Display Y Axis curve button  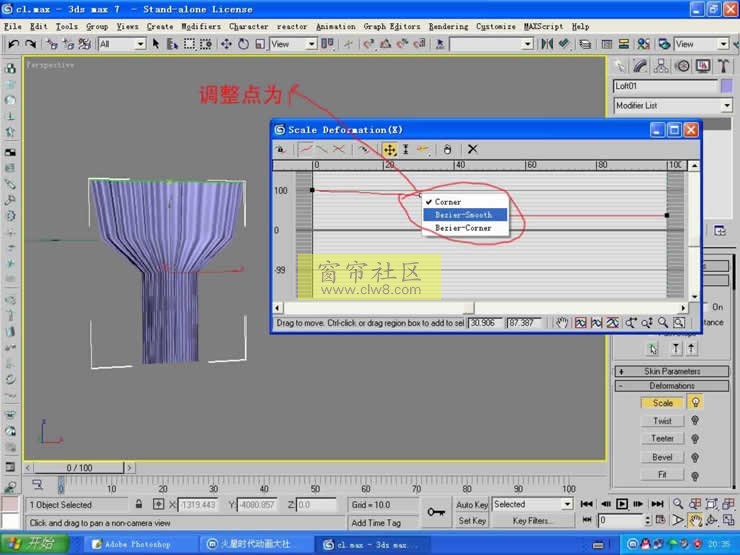322,150
